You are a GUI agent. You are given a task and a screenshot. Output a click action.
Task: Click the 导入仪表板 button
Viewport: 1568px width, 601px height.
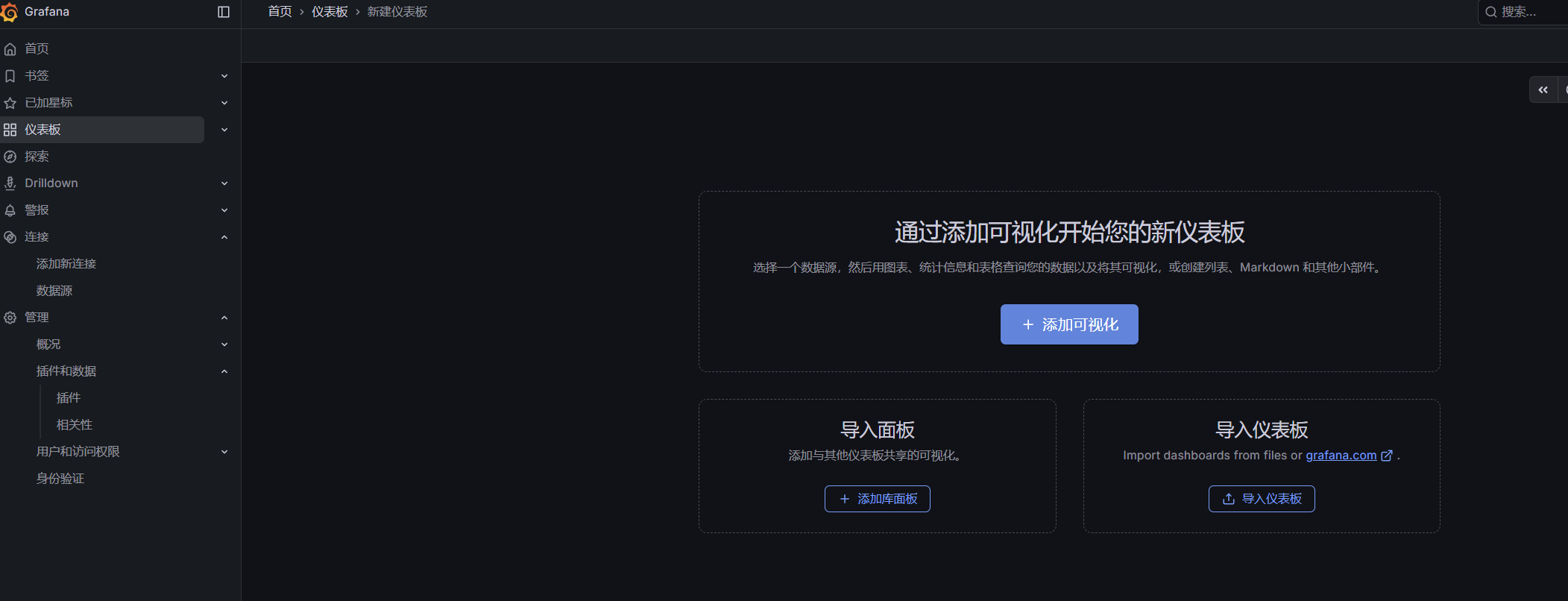tap(1261, 499)
